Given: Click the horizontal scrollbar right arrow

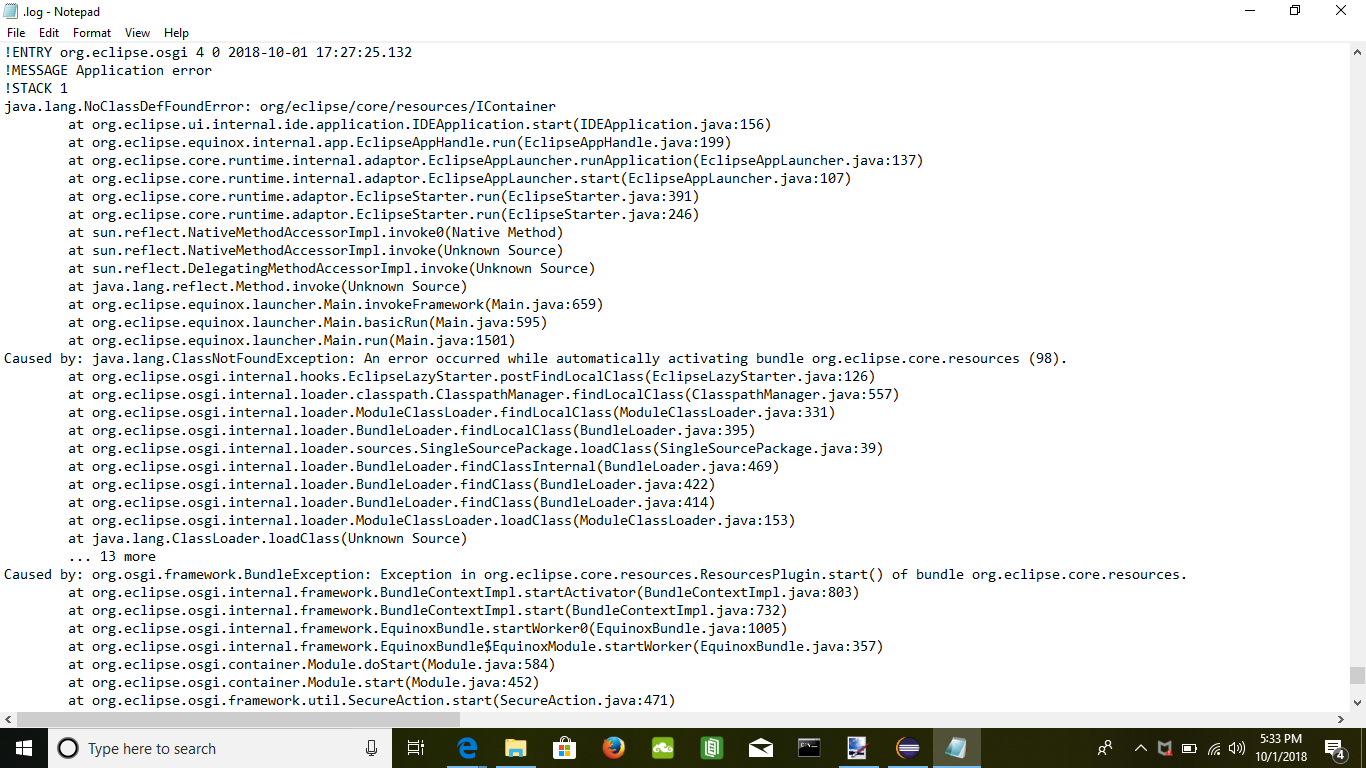Looking at the screenshot, I should click(1341, 719).
